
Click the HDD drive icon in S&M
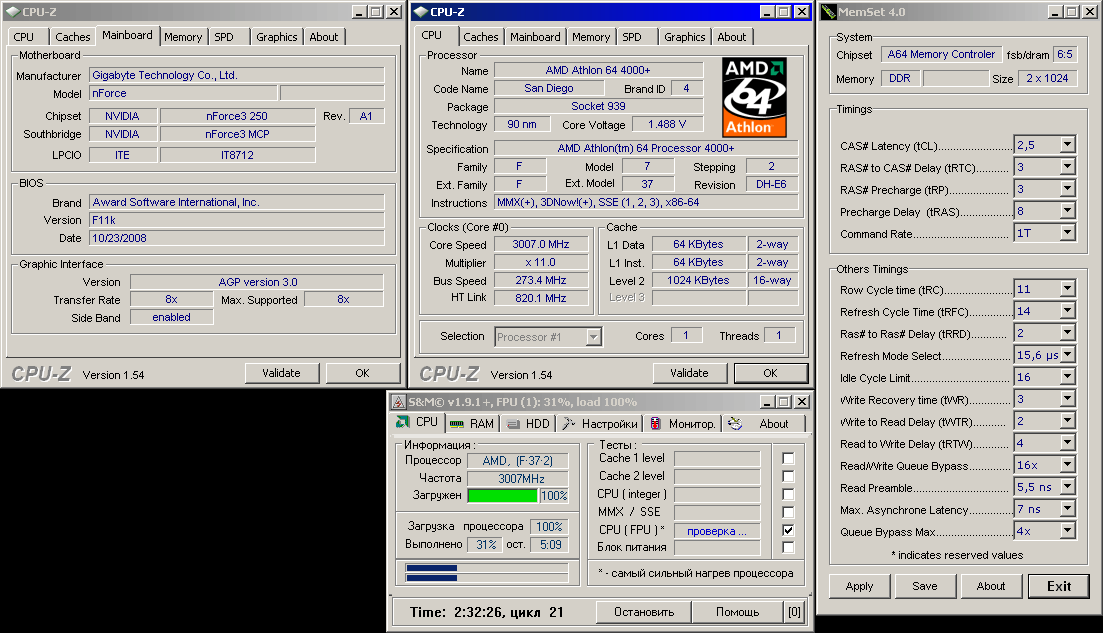tap(514, 424)
